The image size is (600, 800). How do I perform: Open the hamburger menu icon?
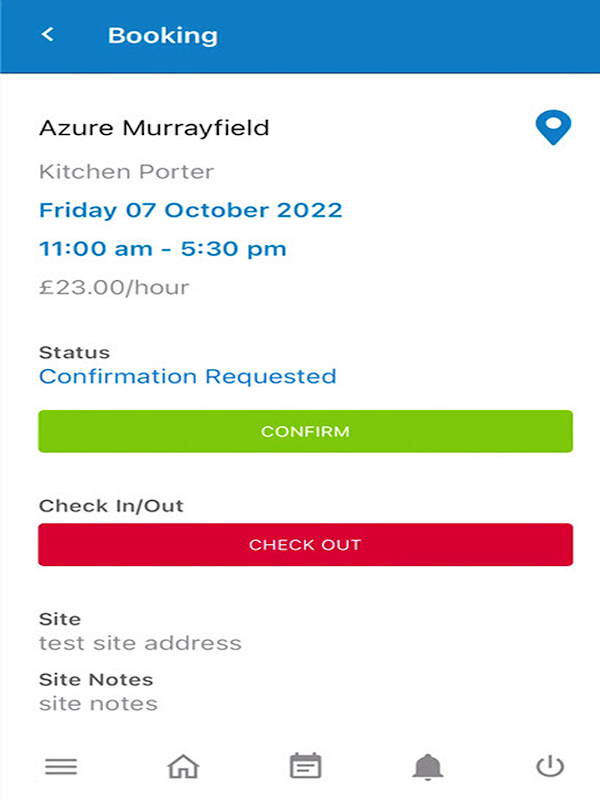[61, 766]
